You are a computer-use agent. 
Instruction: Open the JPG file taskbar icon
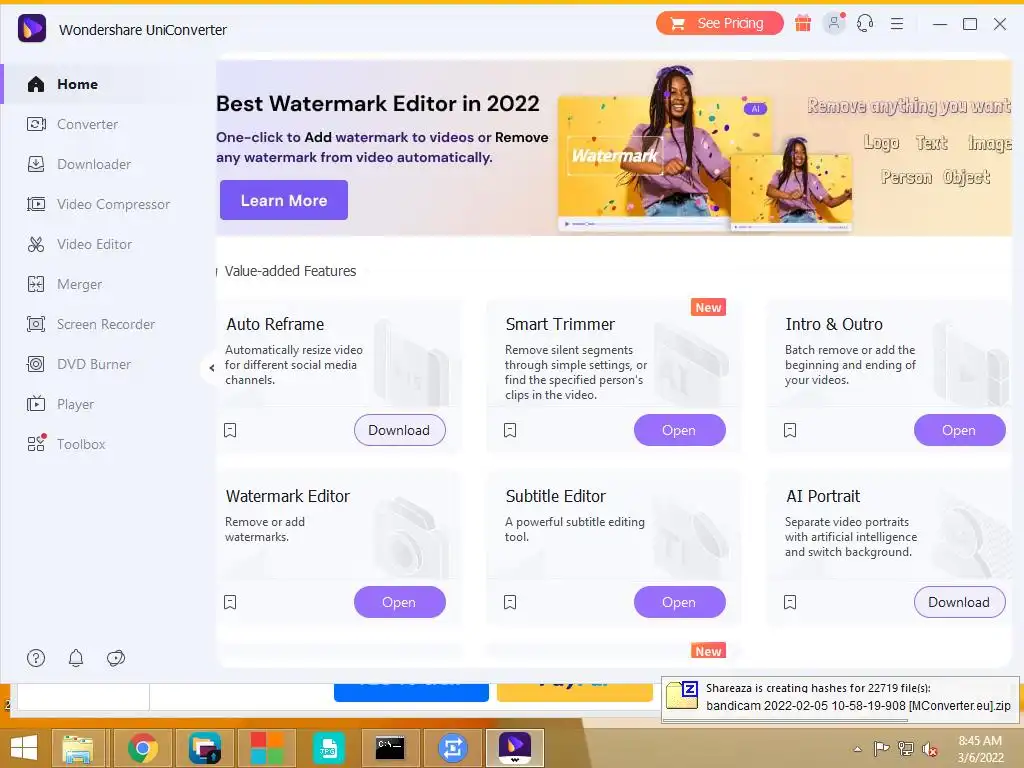coord(328,748)
